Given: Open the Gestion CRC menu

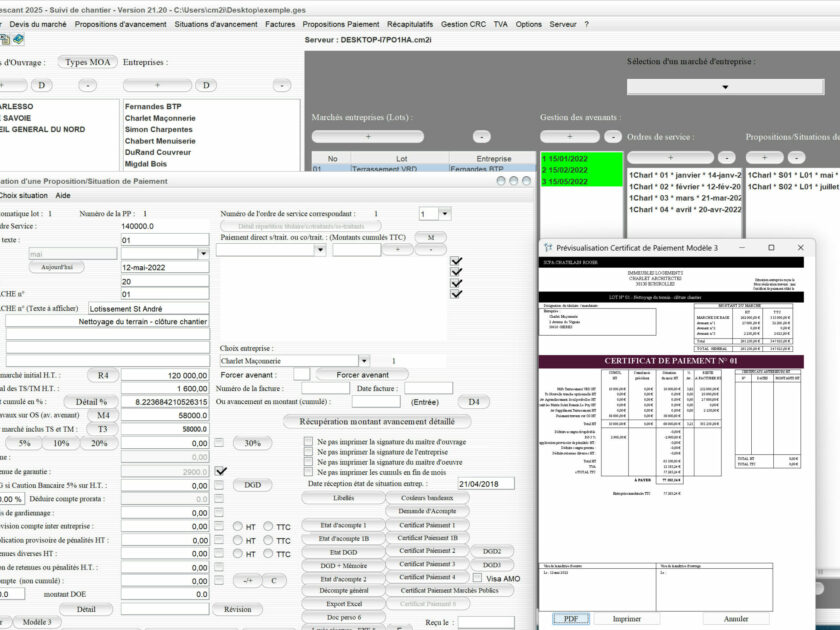Looking at the screenshot, I should 463,24.
